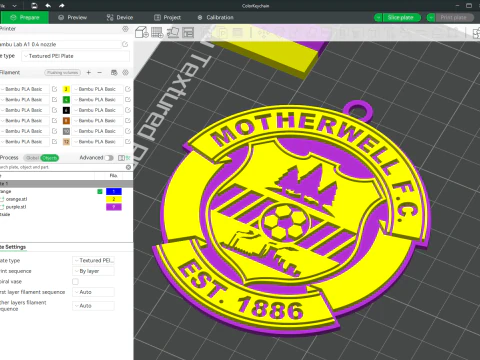Click the Add plate icon
Screen dimensions: 480x360
[157, 32]
